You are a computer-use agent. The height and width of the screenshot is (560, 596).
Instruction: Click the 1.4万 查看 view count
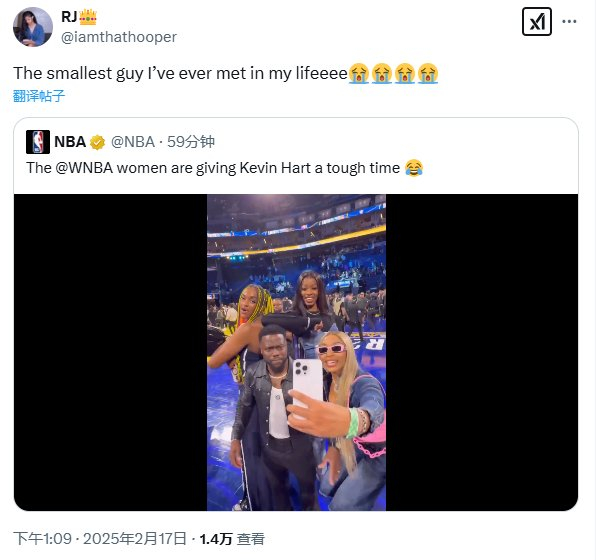click(232, 539)
